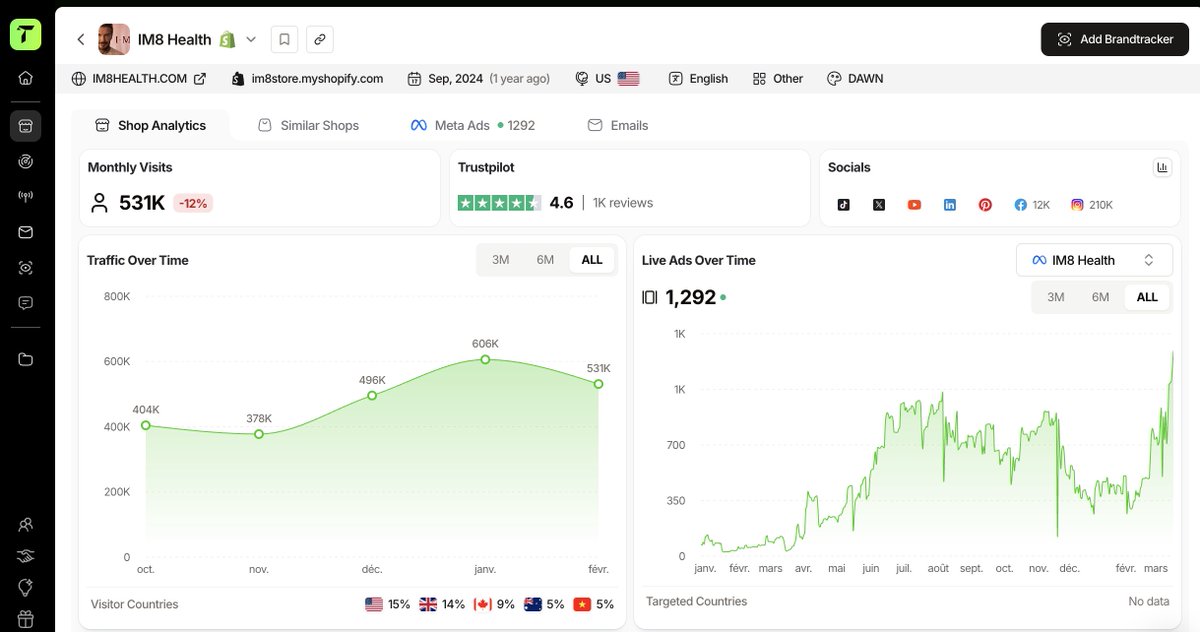Switch to Emails tab

(x=618, y=125)
